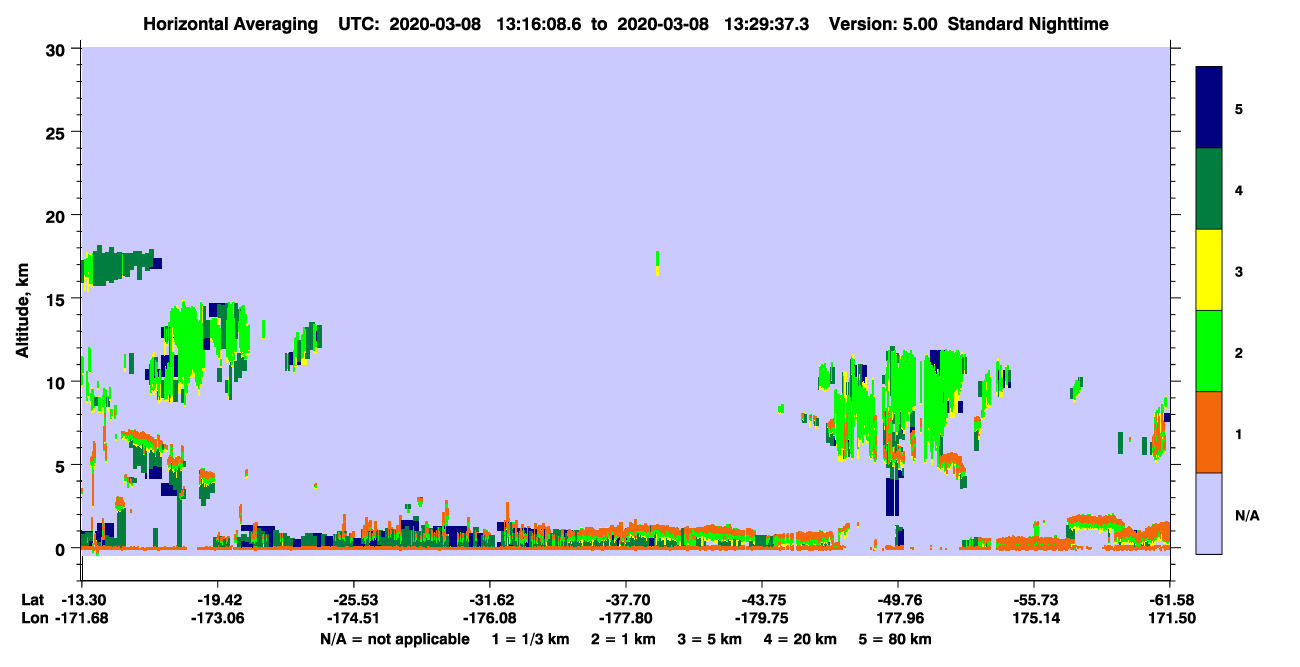The image size is (1300, 667).
Task: Click the start time '13:16:08.6' in title
Action: [x=540, y=23]
